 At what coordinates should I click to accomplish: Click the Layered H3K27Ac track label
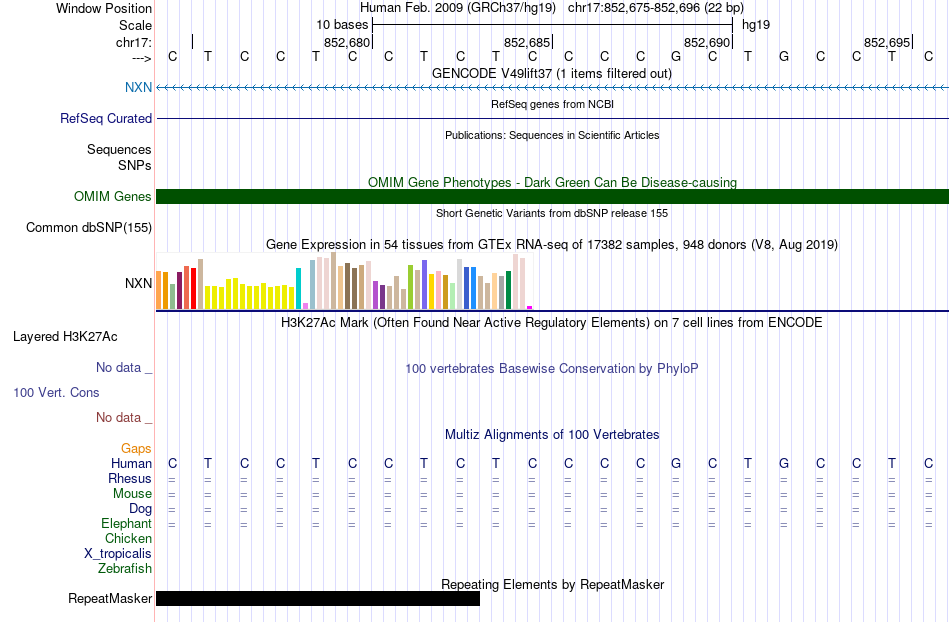click(65, 337)
